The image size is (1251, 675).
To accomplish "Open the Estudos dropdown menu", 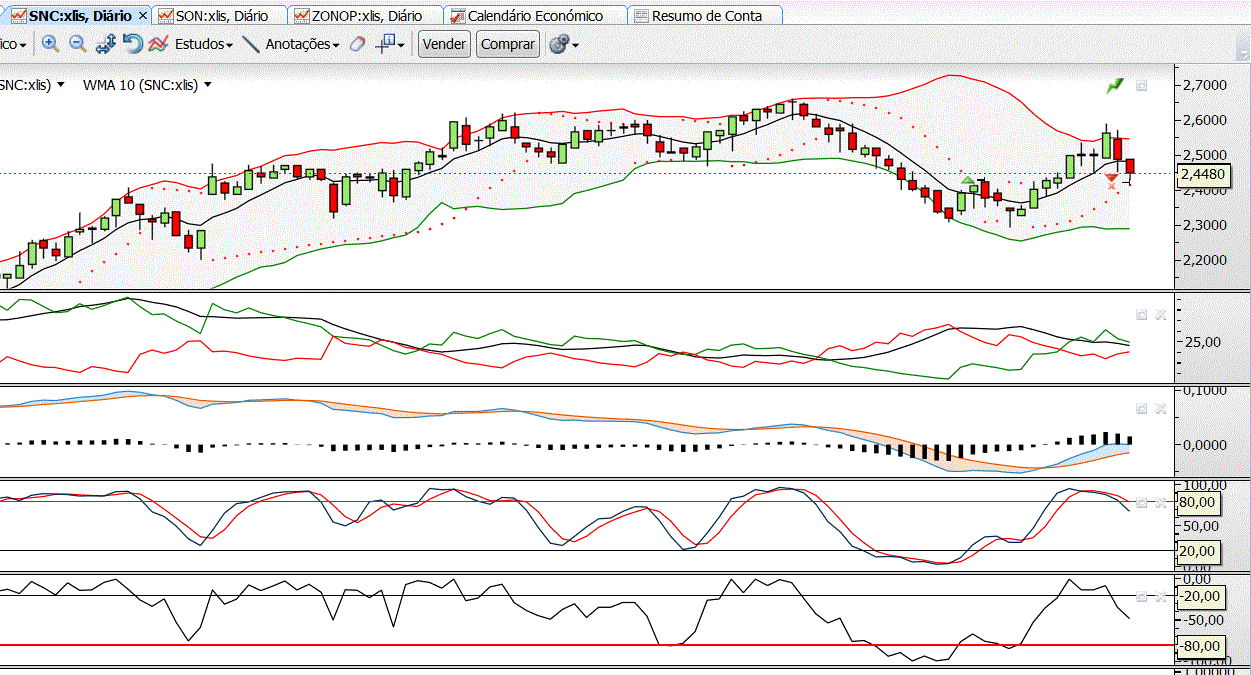I will (204, 44).
